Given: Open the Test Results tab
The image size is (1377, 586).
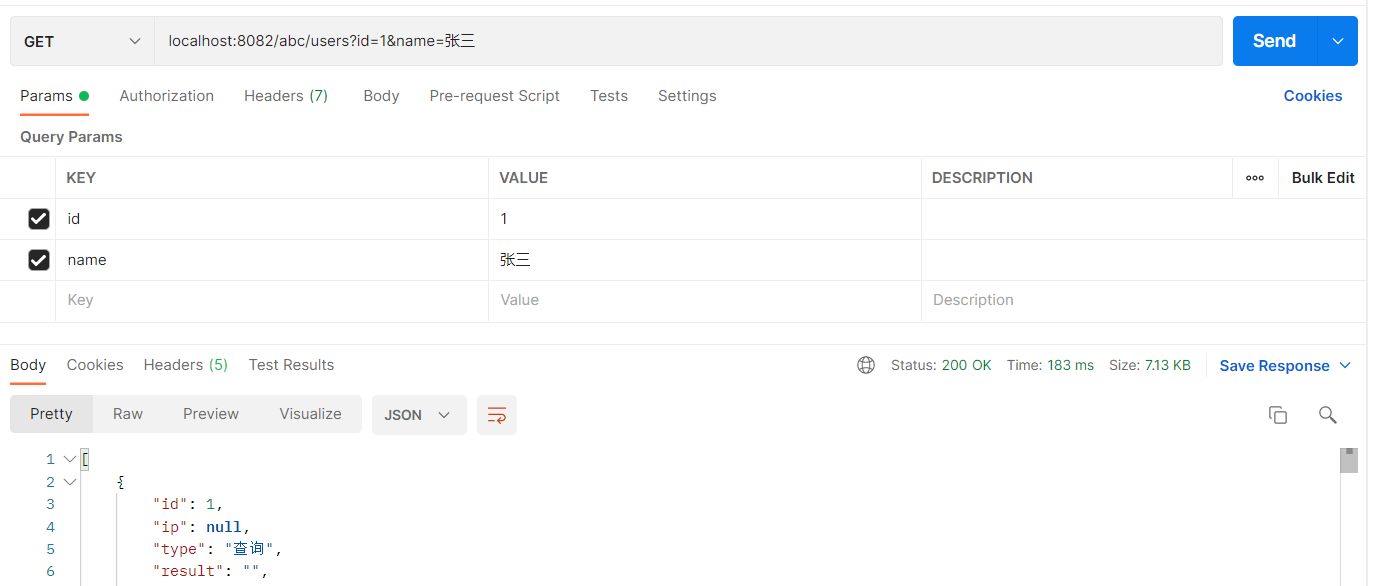Looking at the screenshot, I should tap(291, 365).
